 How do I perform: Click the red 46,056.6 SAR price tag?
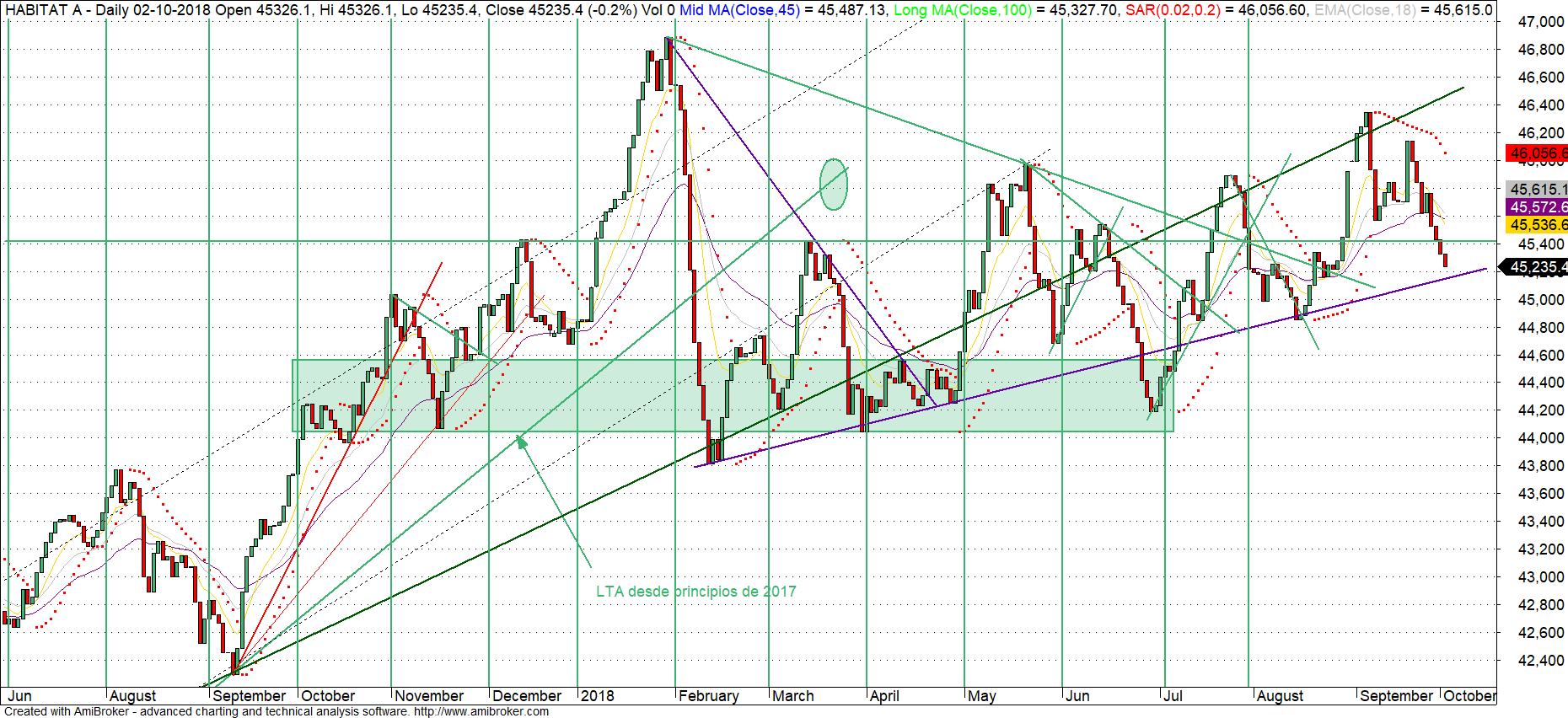(1537, 153)
